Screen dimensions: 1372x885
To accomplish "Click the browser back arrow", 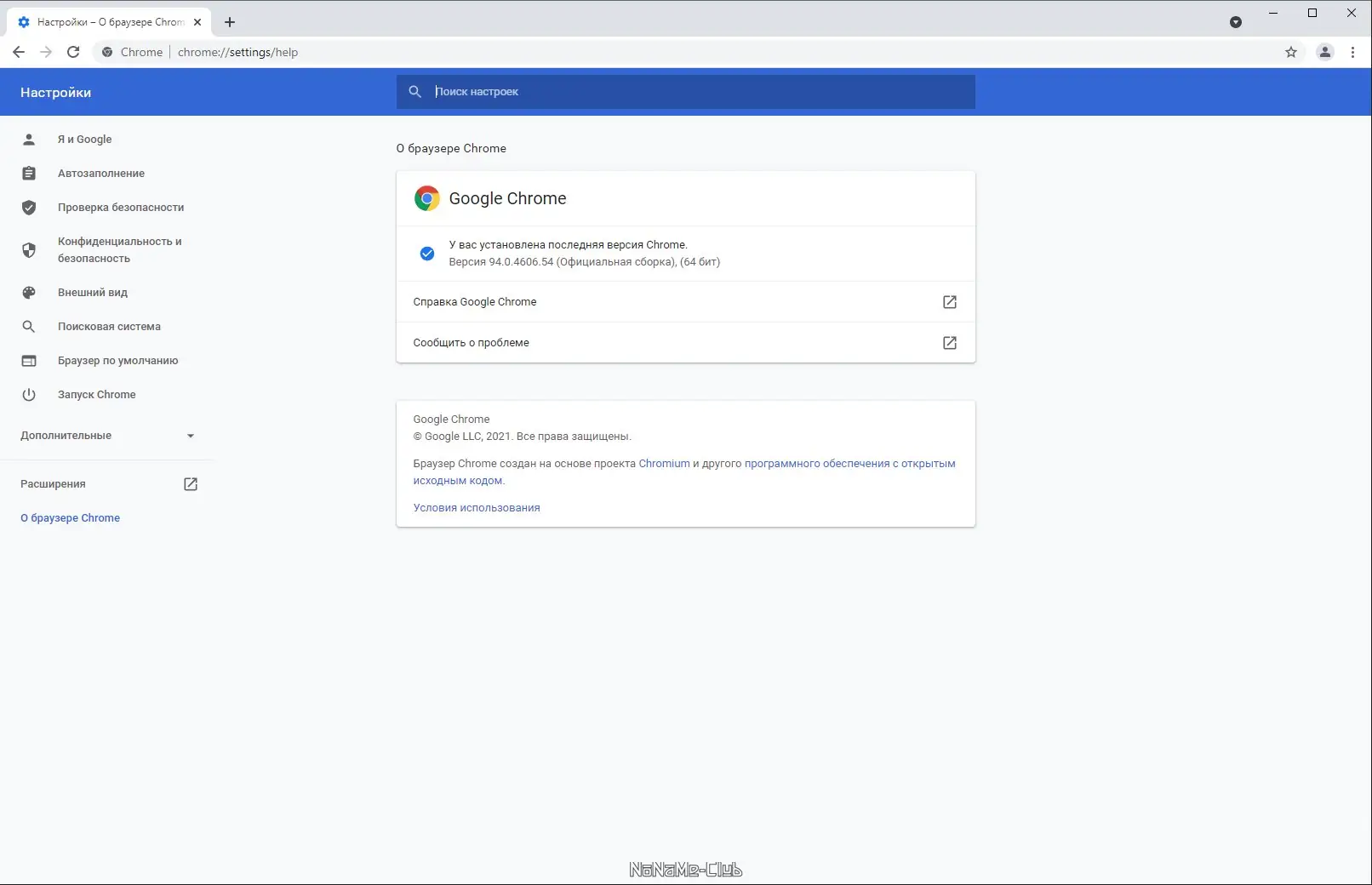I will pyautogui.click(x=19, y=52).
